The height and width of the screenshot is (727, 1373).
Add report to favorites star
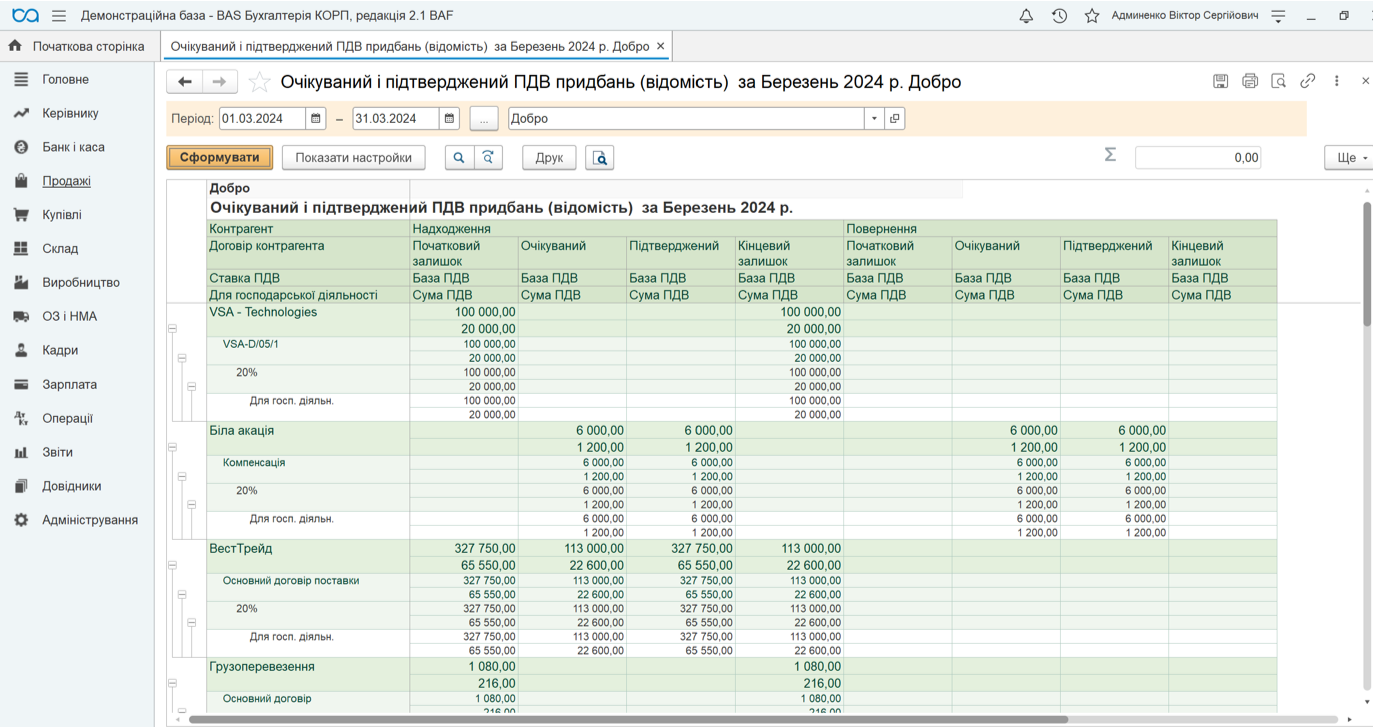pos(259,82)
